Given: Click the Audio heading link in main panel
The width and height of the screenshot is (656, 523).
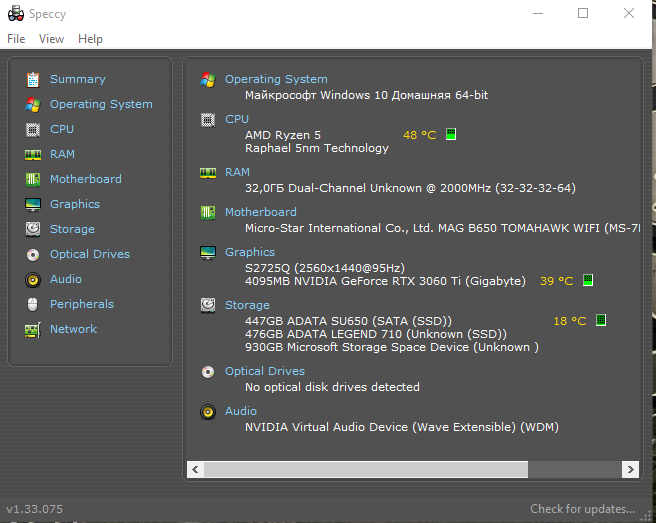Looking at the screenshot, I should [x=241, y=411].
